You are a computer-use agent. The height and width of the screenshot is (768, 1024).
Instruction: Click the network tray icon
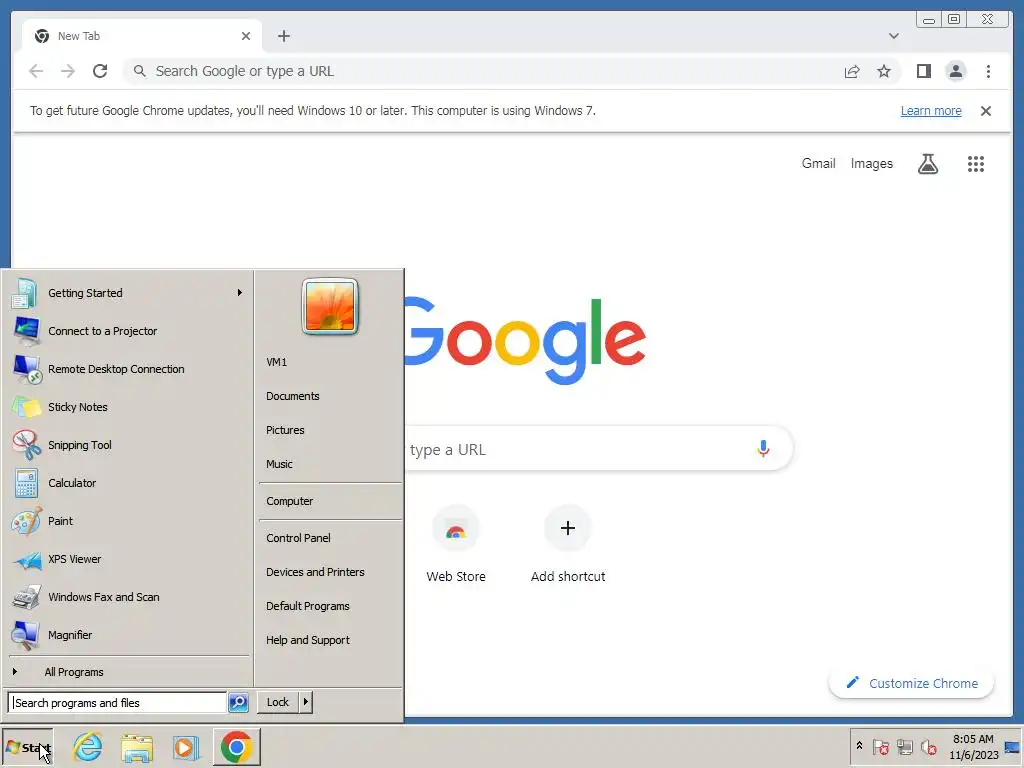[x=904, y=746]
